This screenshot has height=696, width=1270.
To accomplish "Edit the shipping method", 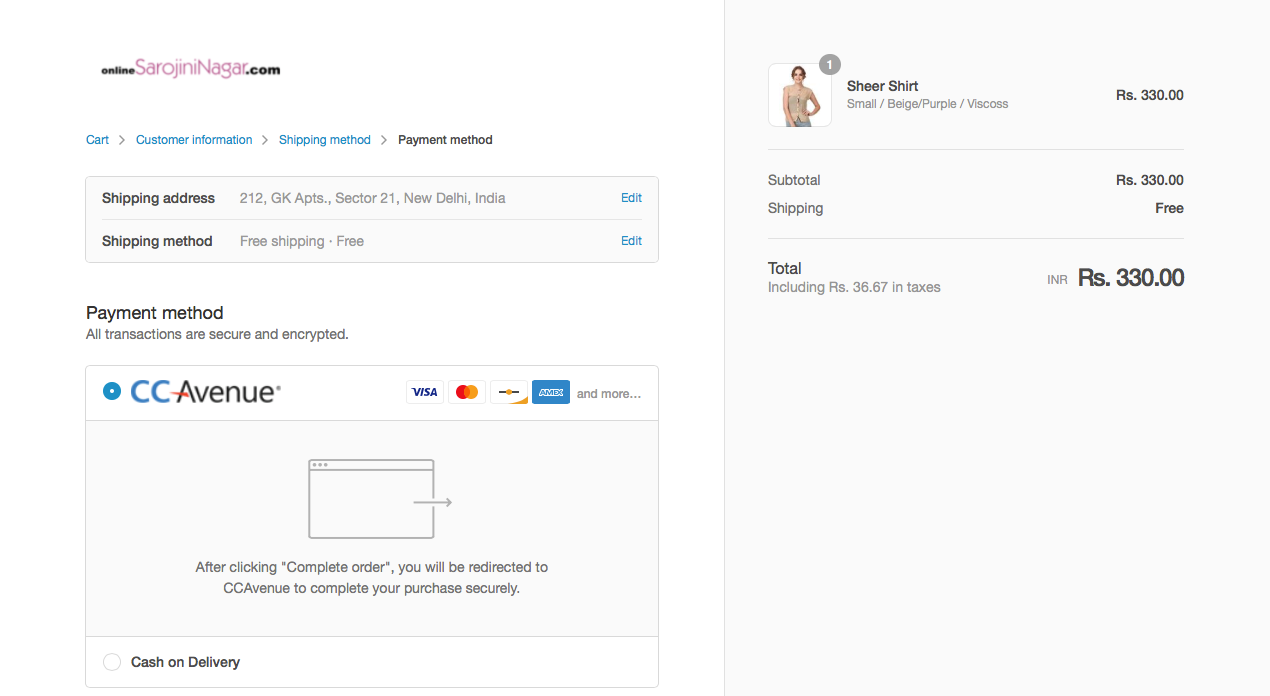I will coord(631,241).
